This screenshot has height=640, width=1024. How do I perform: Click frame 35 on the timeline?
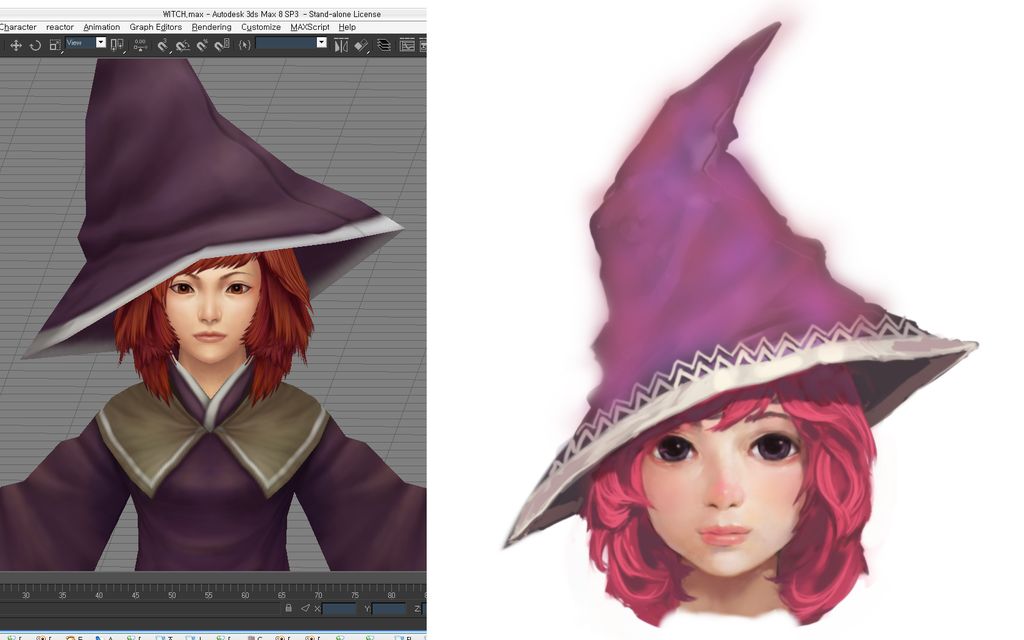click(x=62, y=595)
